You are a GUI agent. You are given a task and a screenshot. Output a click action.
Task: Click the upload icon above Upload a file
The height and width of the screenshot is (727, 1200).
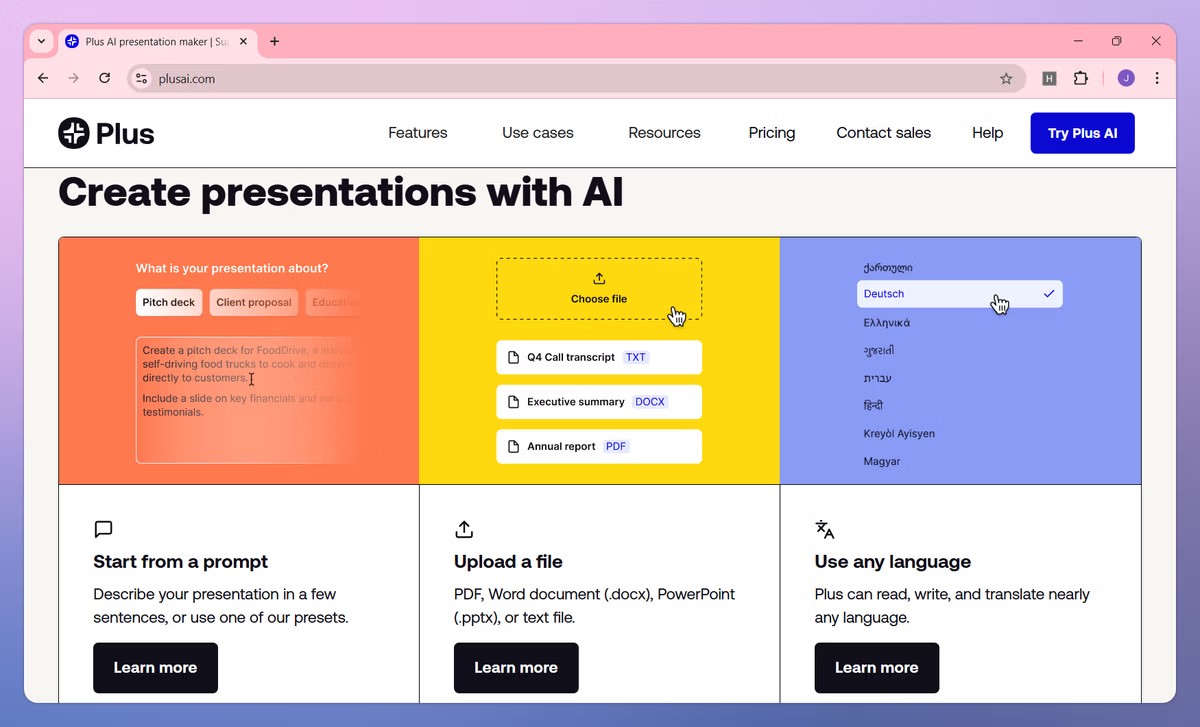click(x=463, y=529)
